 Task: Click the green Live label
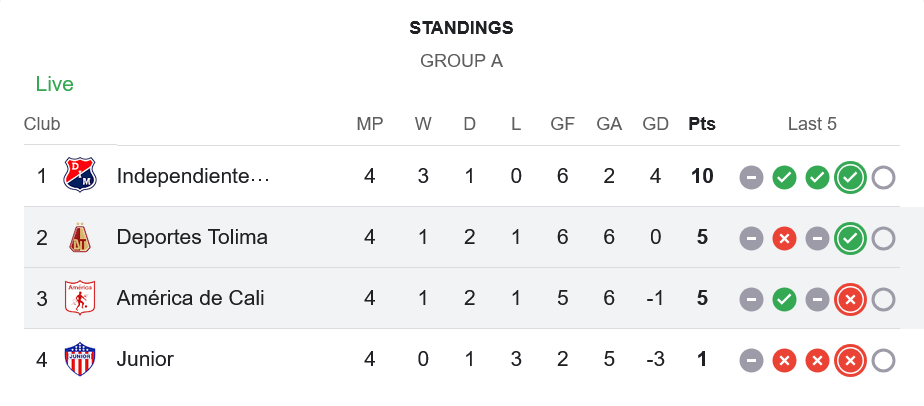[x=55, y=84]
